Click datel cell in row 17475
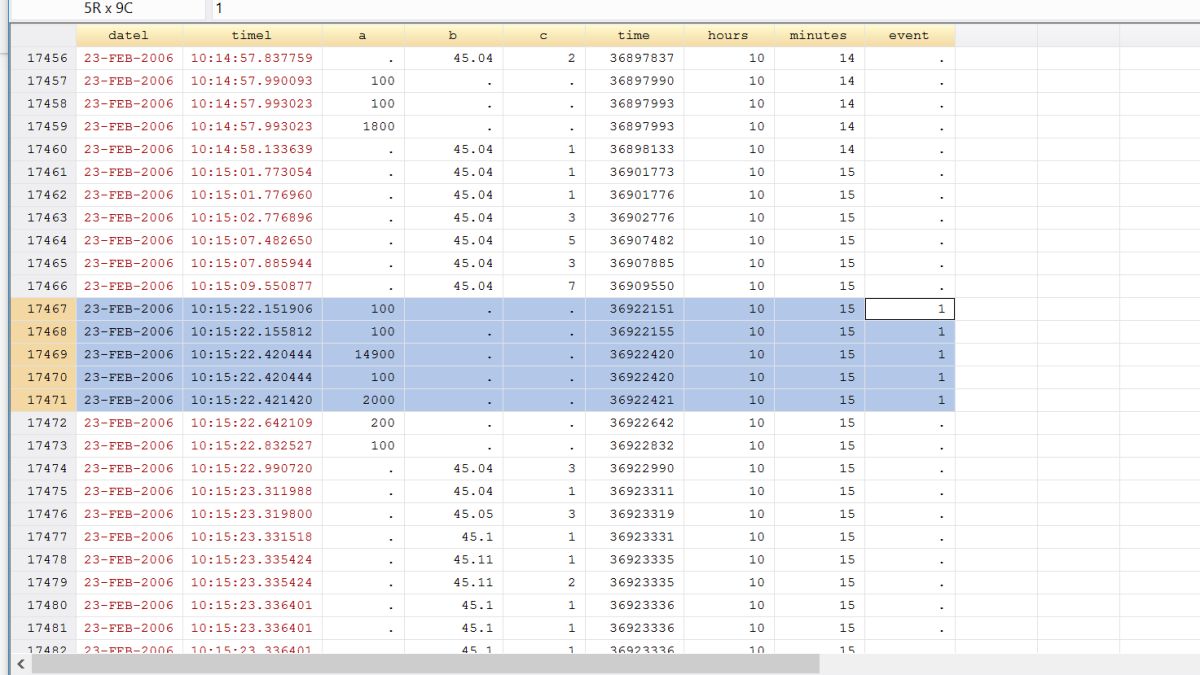This screenshot has height=675, width=1200. click(128, 491)
